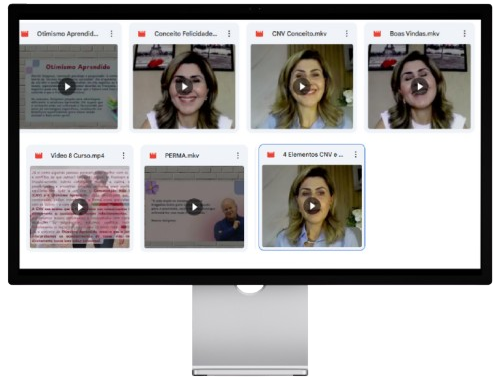Screen dimensions: 500x383
Task: Play the 4 Elementos CNV video
Action: coord(312,206)
